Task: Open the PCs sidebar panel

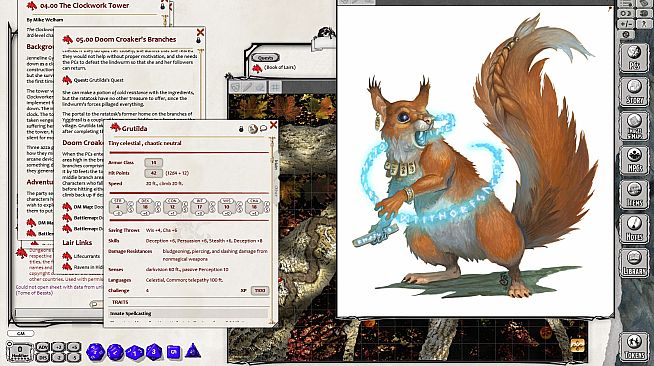Action: pos(634,58)
